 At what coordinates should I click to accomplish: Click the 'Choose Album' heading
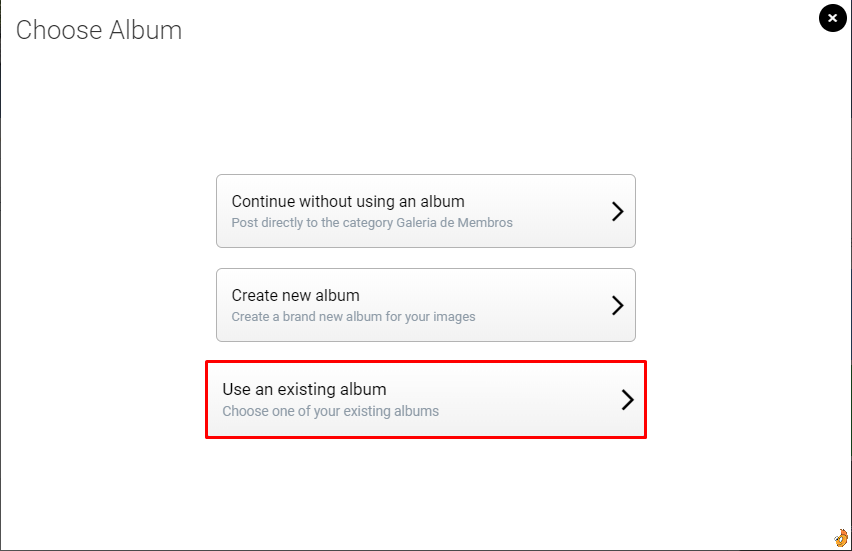coord(99,30)
